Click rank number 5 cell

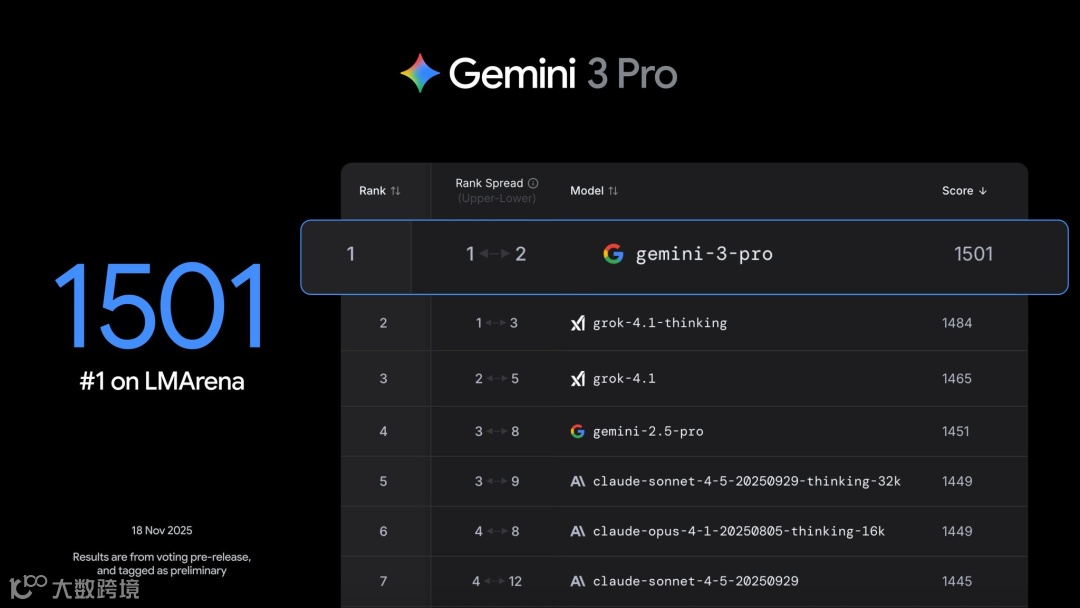383,481
